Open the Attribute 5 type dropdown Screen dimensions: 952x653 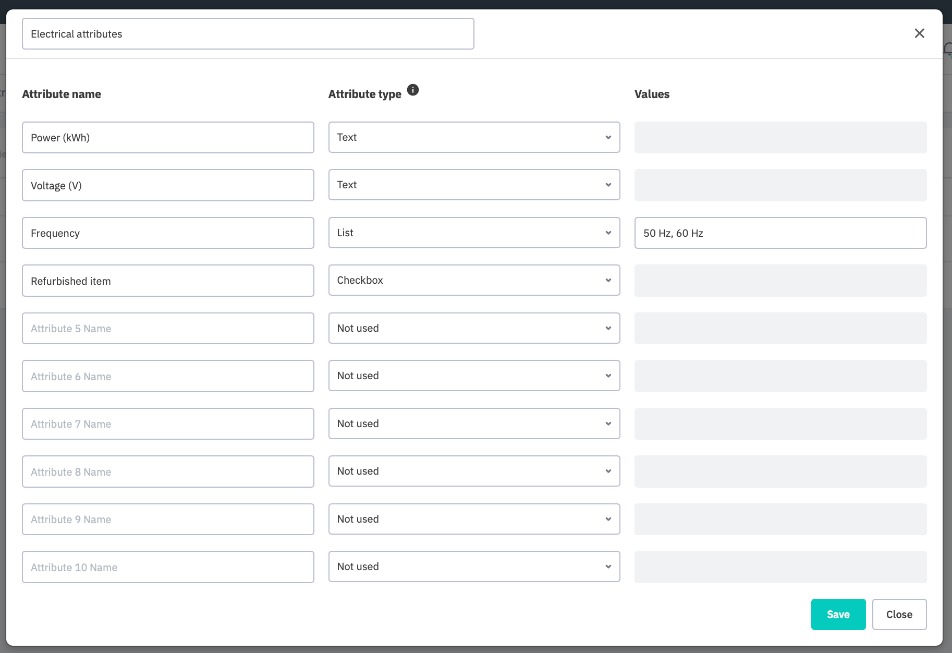[x=473, y=328]
